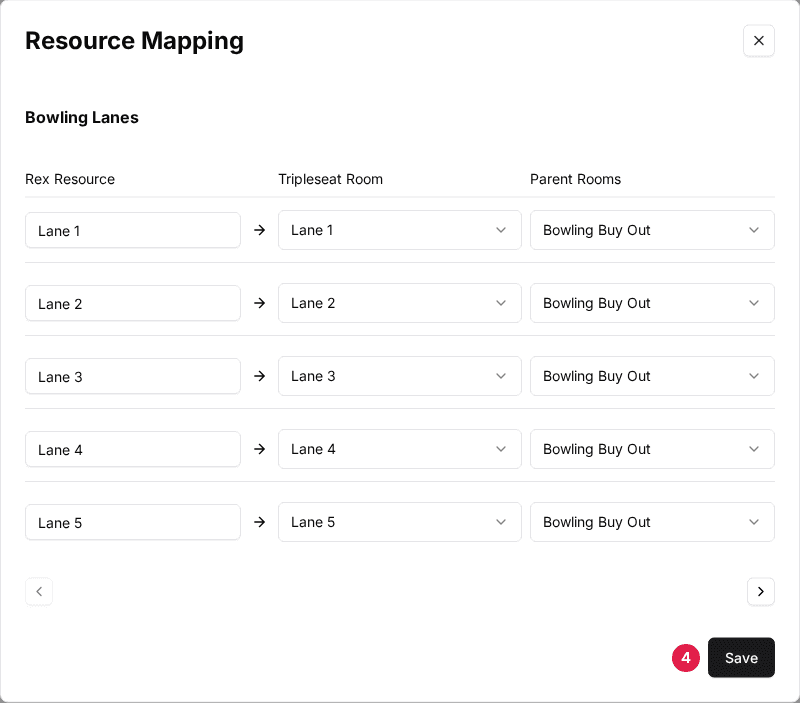The height and width of the screenshot is (703, 800).
Task: Go to previous page of mappings
Action: pyautogui.click(x=39, y=591)
